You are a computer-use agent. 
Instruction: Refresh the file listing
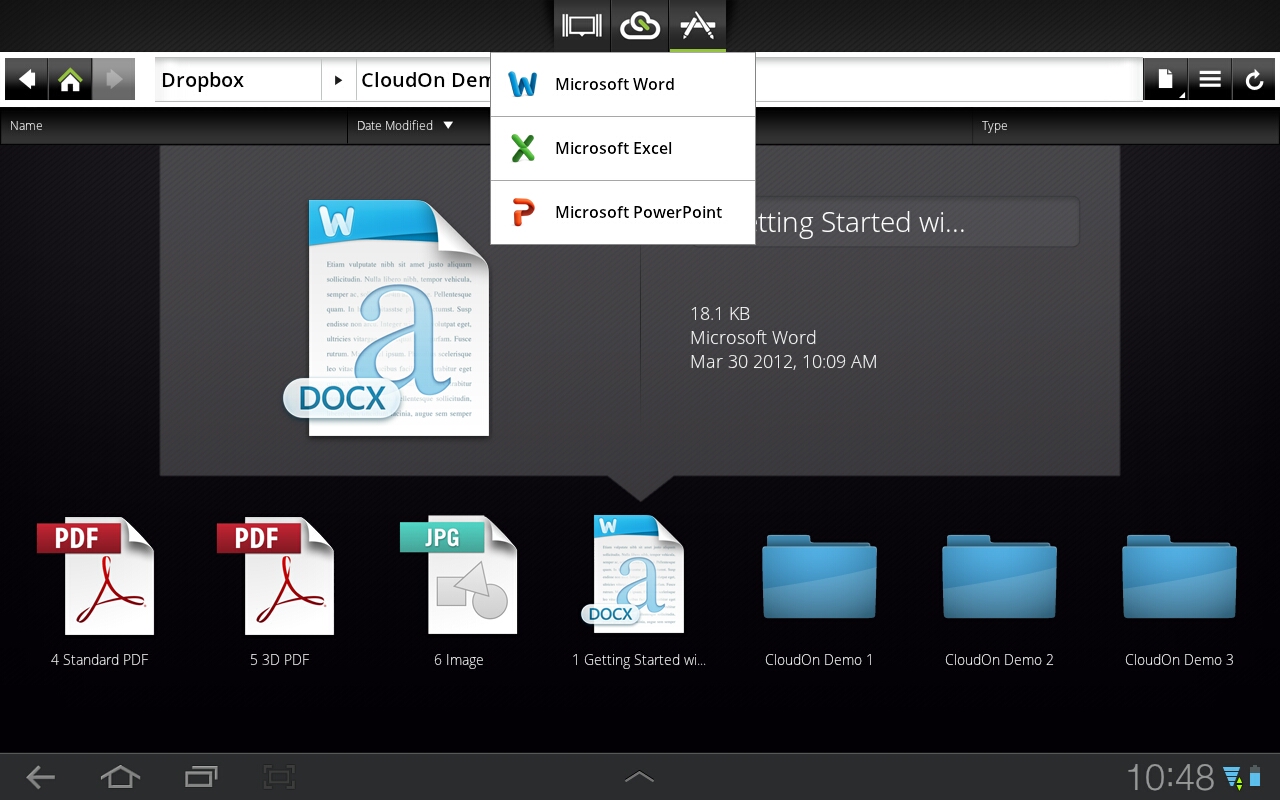coord(1254,80)
